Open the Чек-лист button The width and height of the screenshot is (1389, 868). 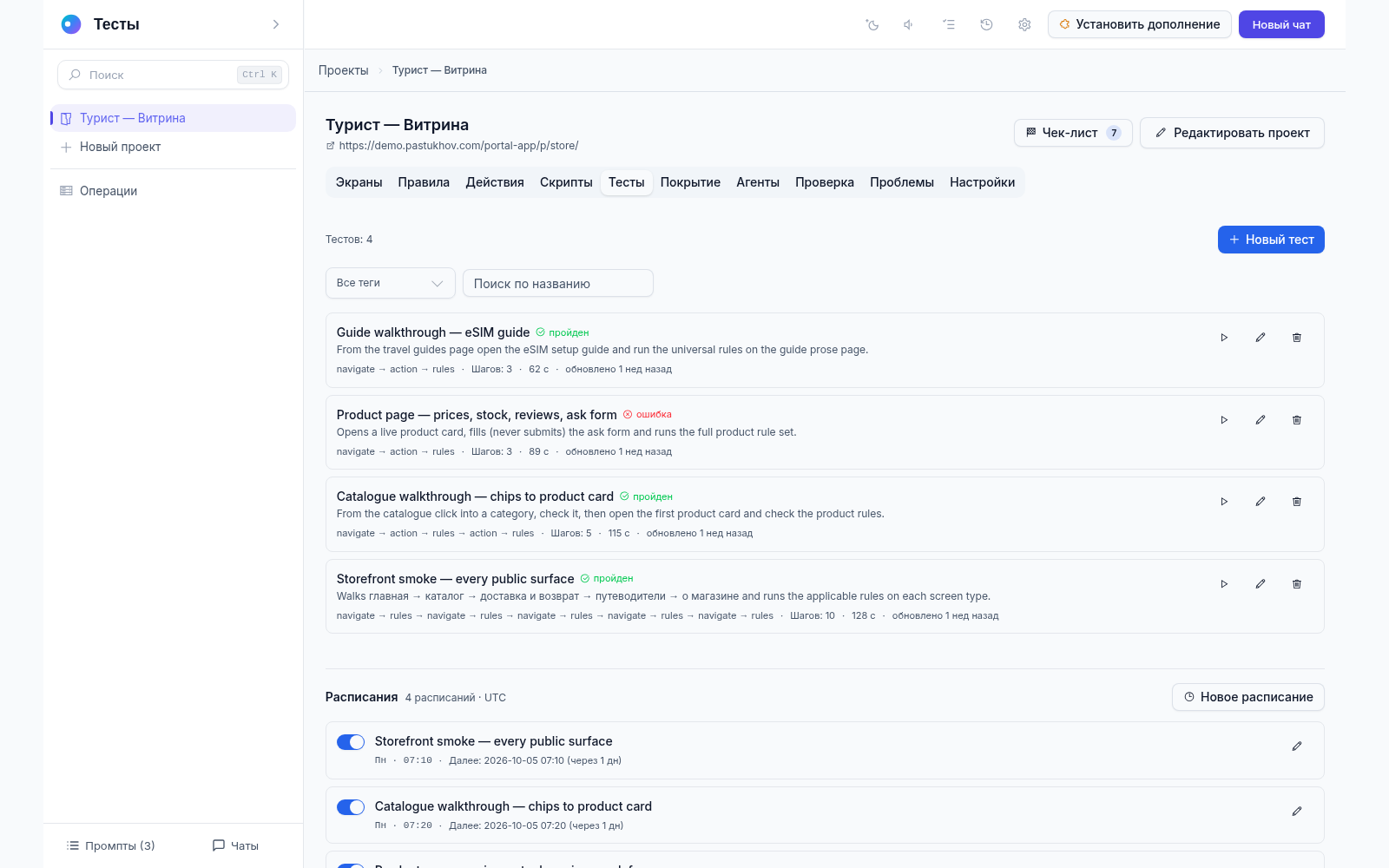(1073, 133)
